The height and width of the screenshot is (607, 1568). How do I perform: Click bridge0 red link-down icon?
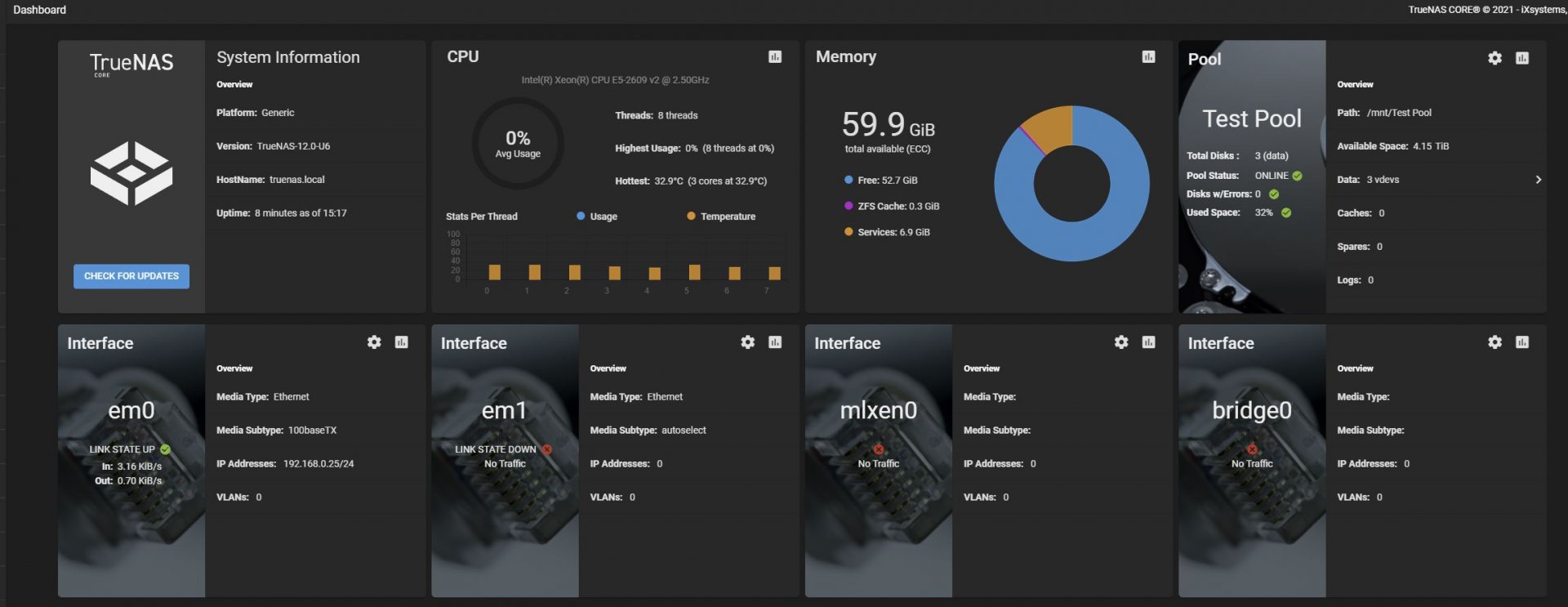click(x=1252, y=449)
